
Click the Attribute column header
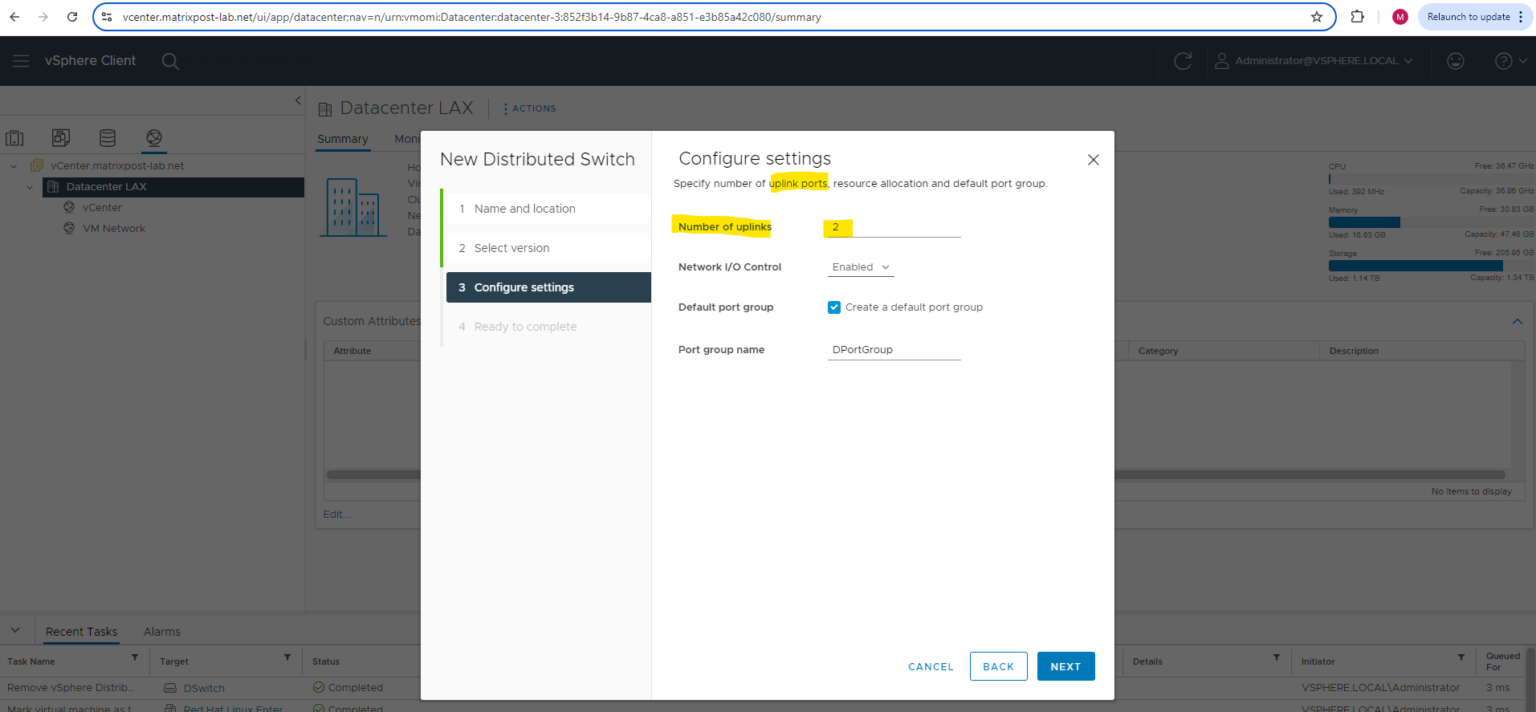352,351
